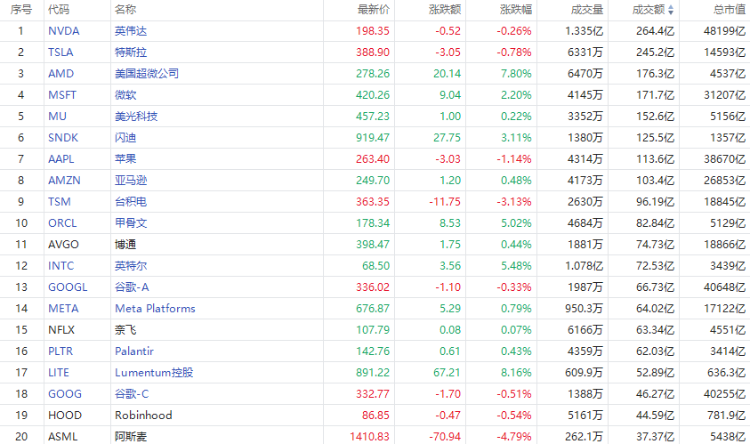Click the 代码 column header
The image size is (750, 444).
tap(59, 10)
